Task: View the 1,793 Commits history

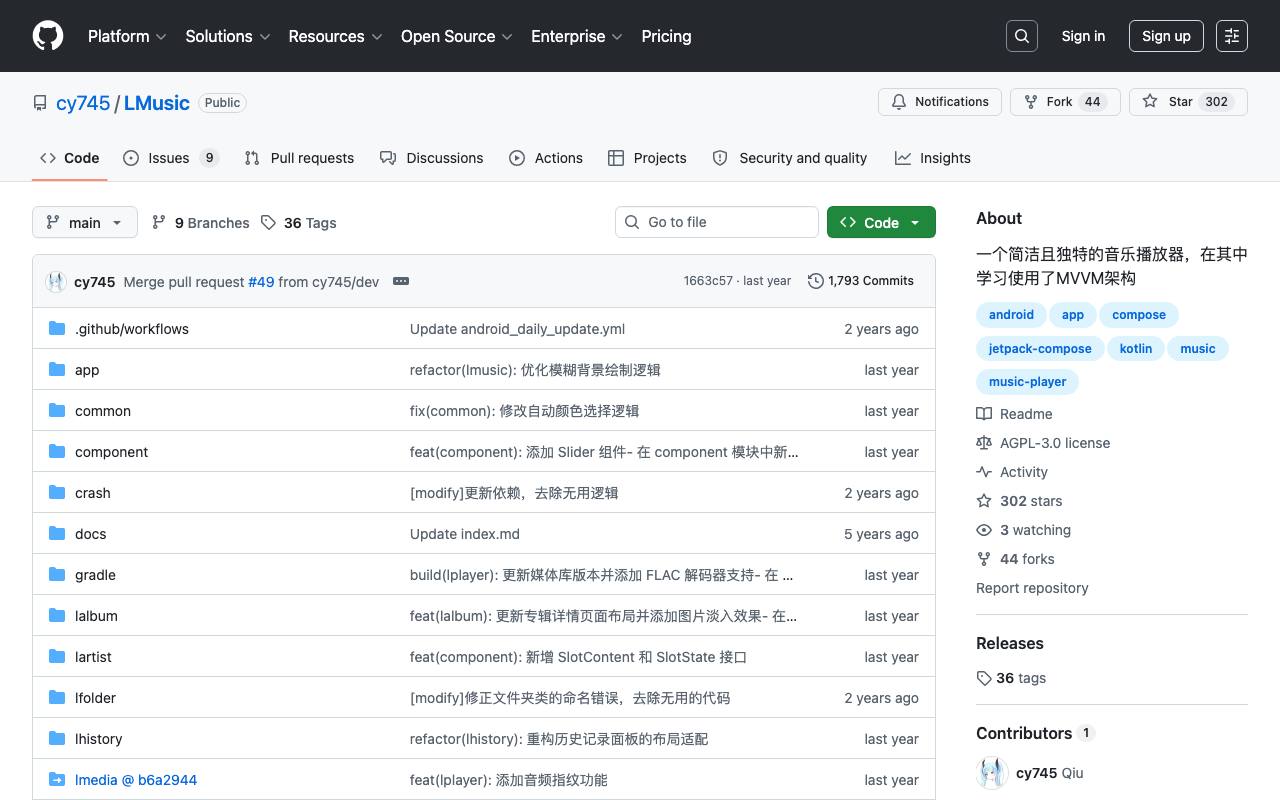Action: click(861, 281)
